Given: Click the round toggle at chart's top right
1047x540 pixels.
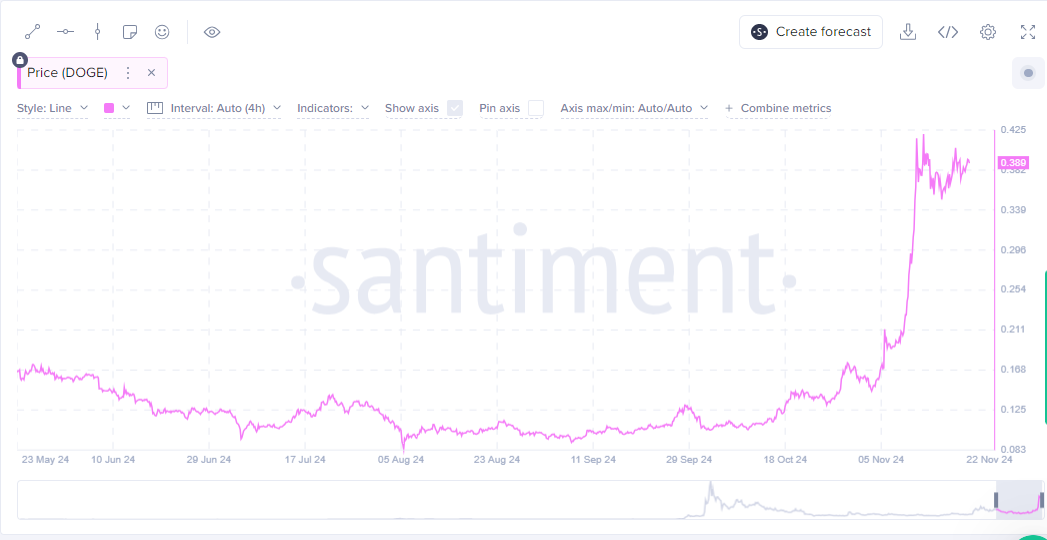Looking at the screenshot, I should [x=1028, y=73].
